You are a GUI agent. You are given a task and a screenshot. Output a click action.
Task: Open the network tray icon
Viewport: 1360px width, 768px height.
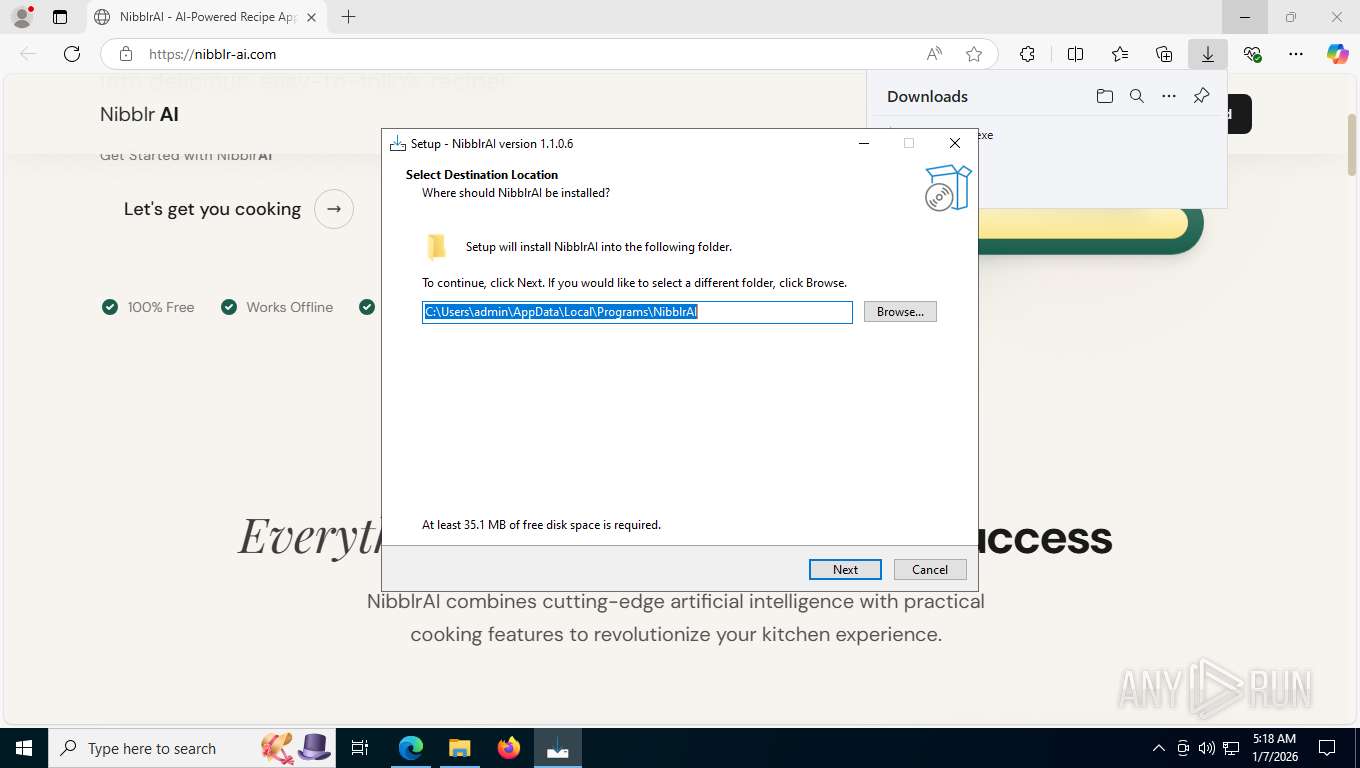pos(1231,748)
